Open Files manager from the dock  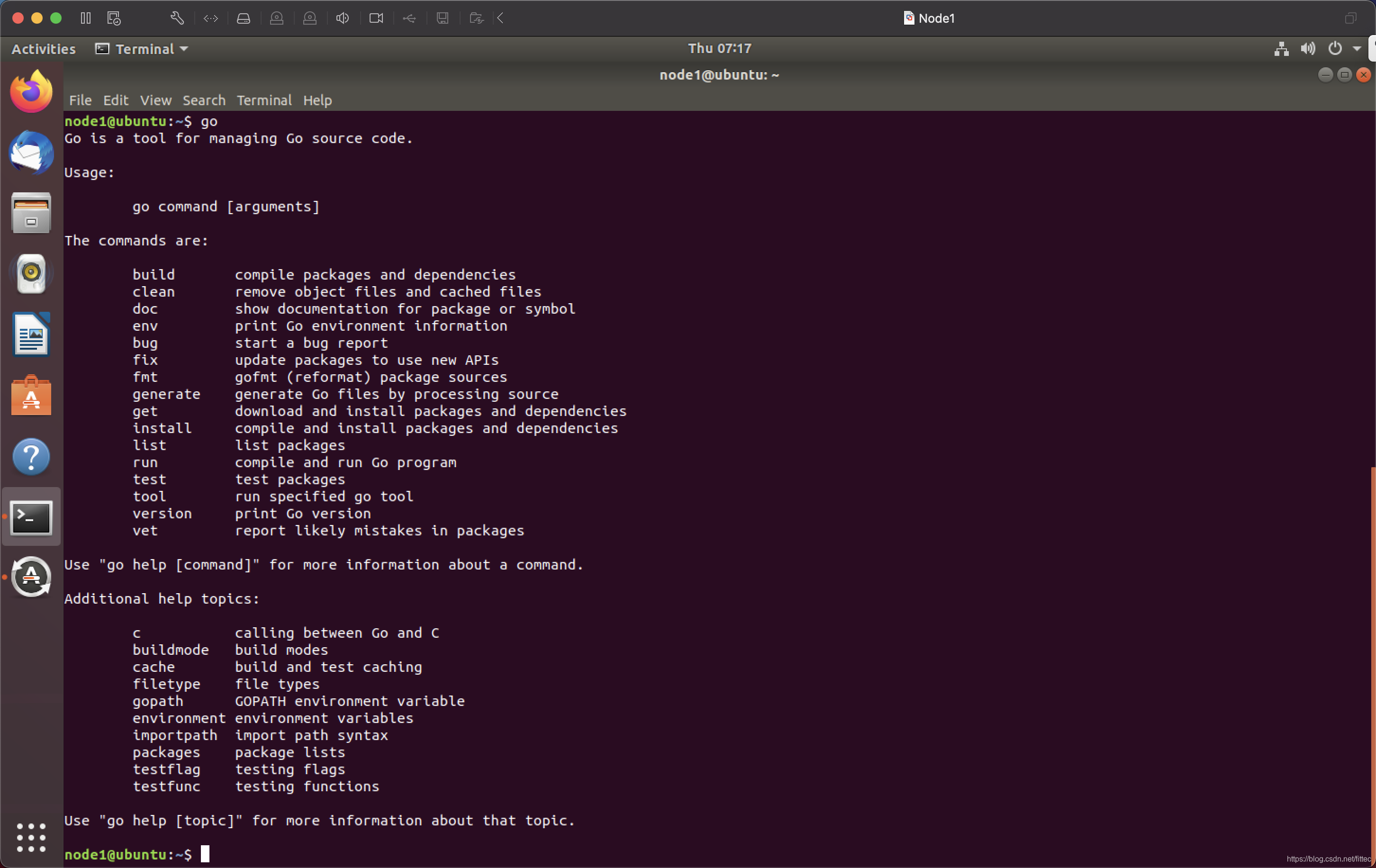coord(31,213)
